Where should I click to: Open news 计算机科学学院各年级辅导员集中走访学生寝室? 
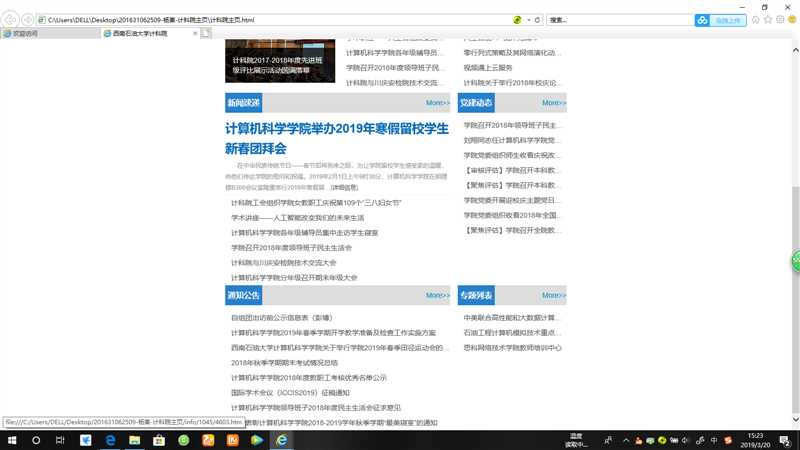coord(305,233)
